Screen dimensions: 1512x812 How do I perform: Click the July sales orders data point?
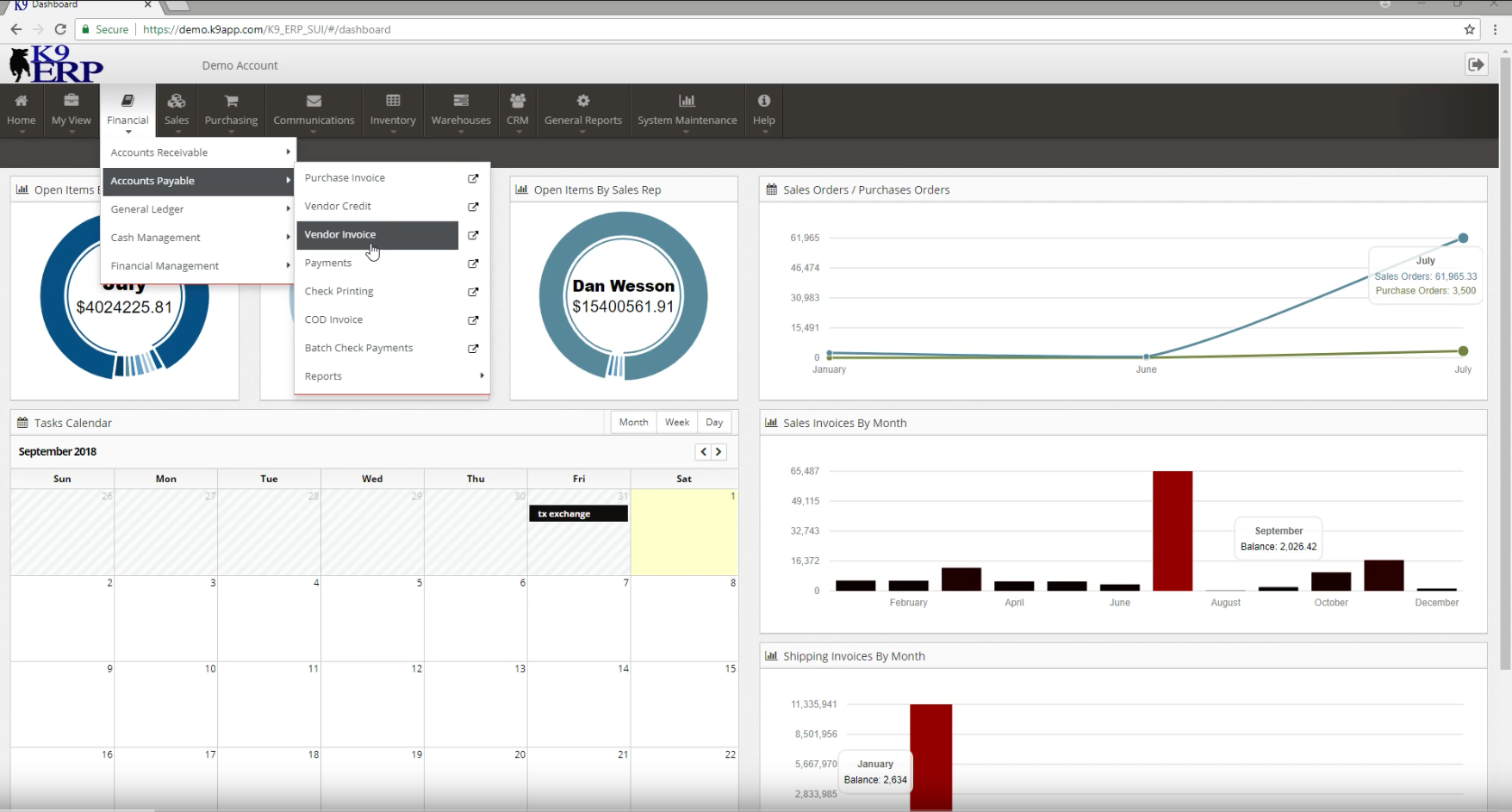1463,239
